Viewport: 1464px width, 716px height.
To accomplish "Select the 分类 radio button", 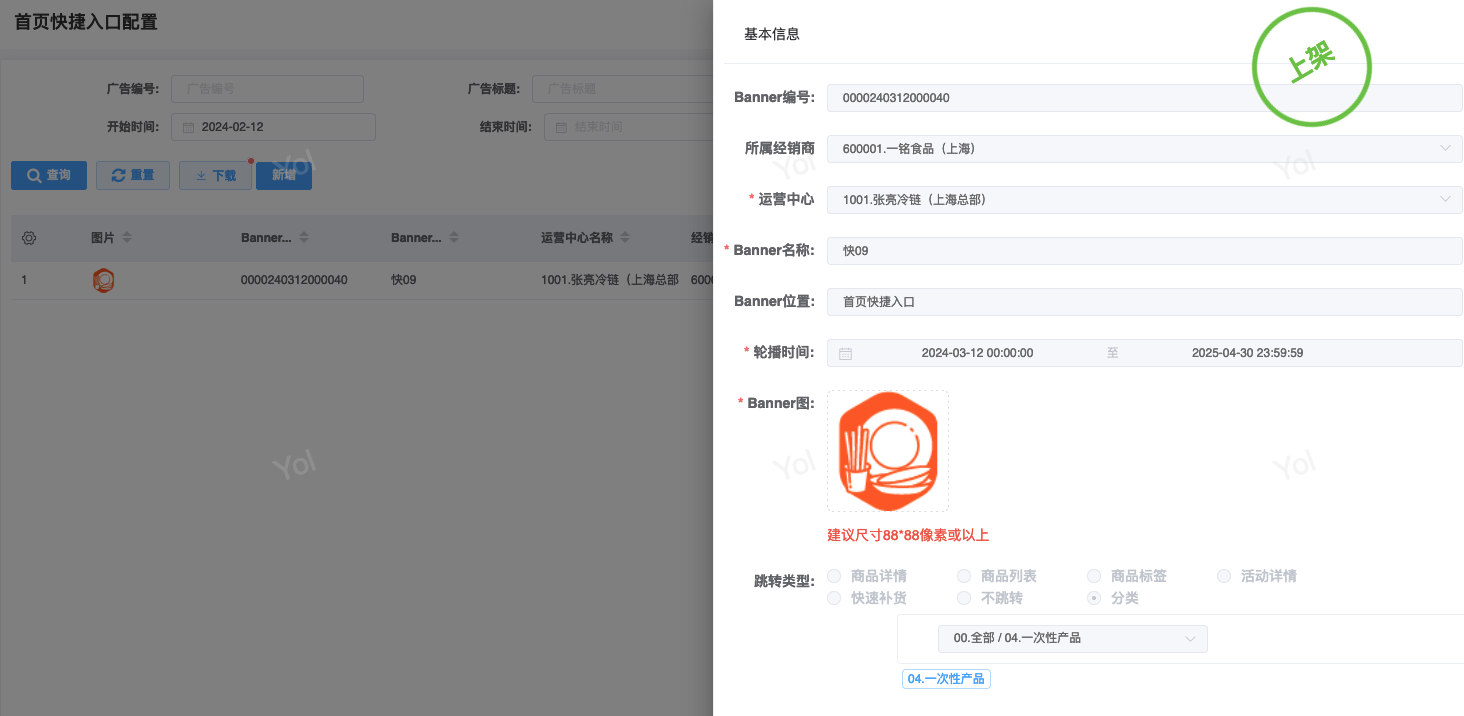I will pos(1094,598).
